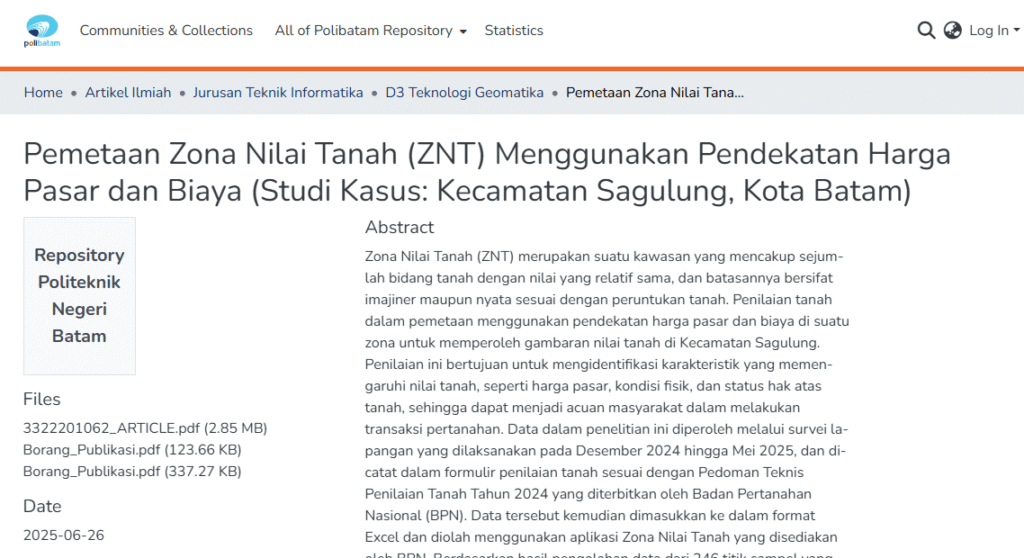
Task: Open Artikel Ilmiah breadcrumb link
Action: click(x=128, y=93)
